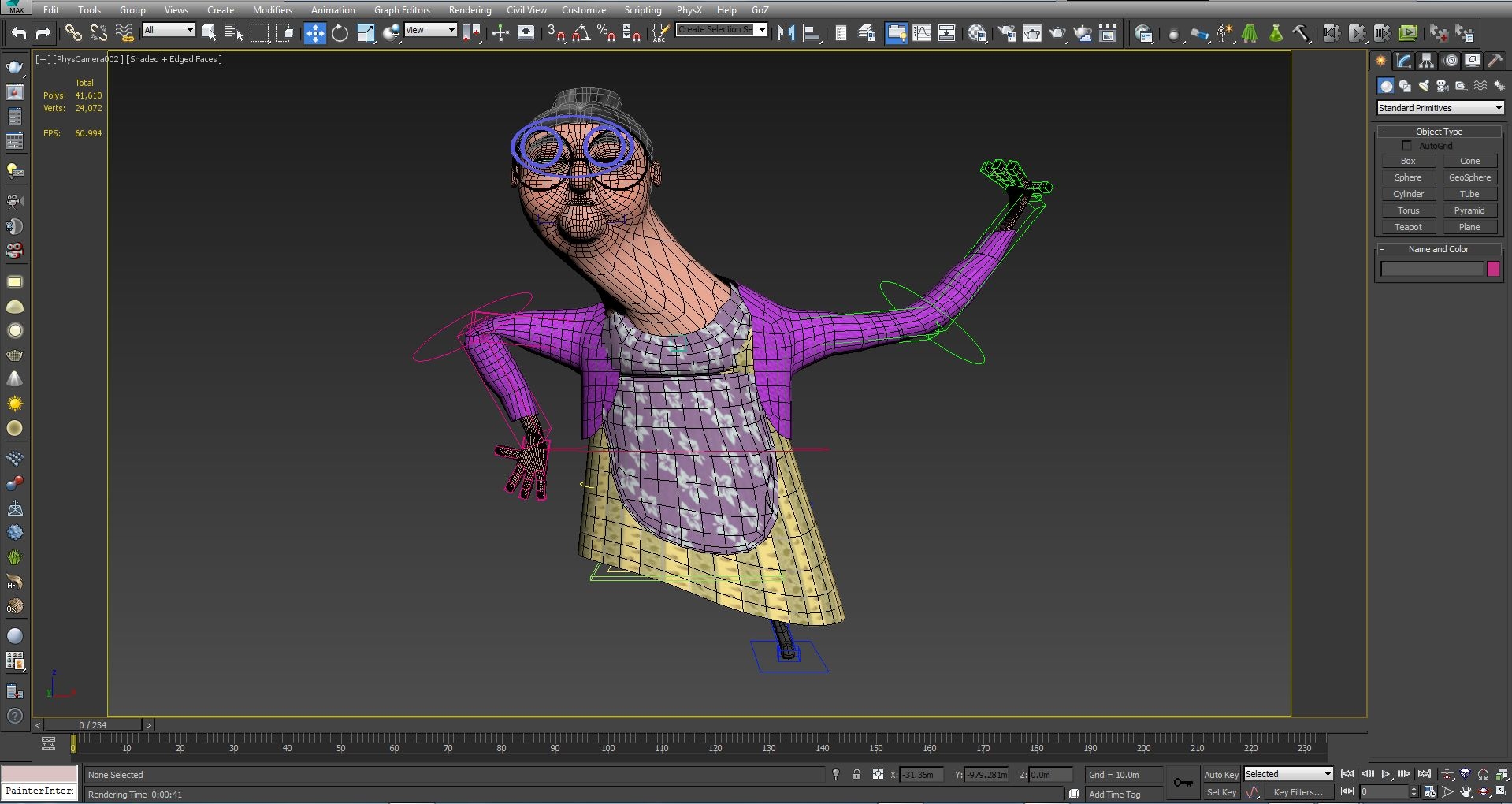The height and width of the screenshot is (804, 1512).
Task: Select the Cameras category in Create panel
Action: (1443, 85)
